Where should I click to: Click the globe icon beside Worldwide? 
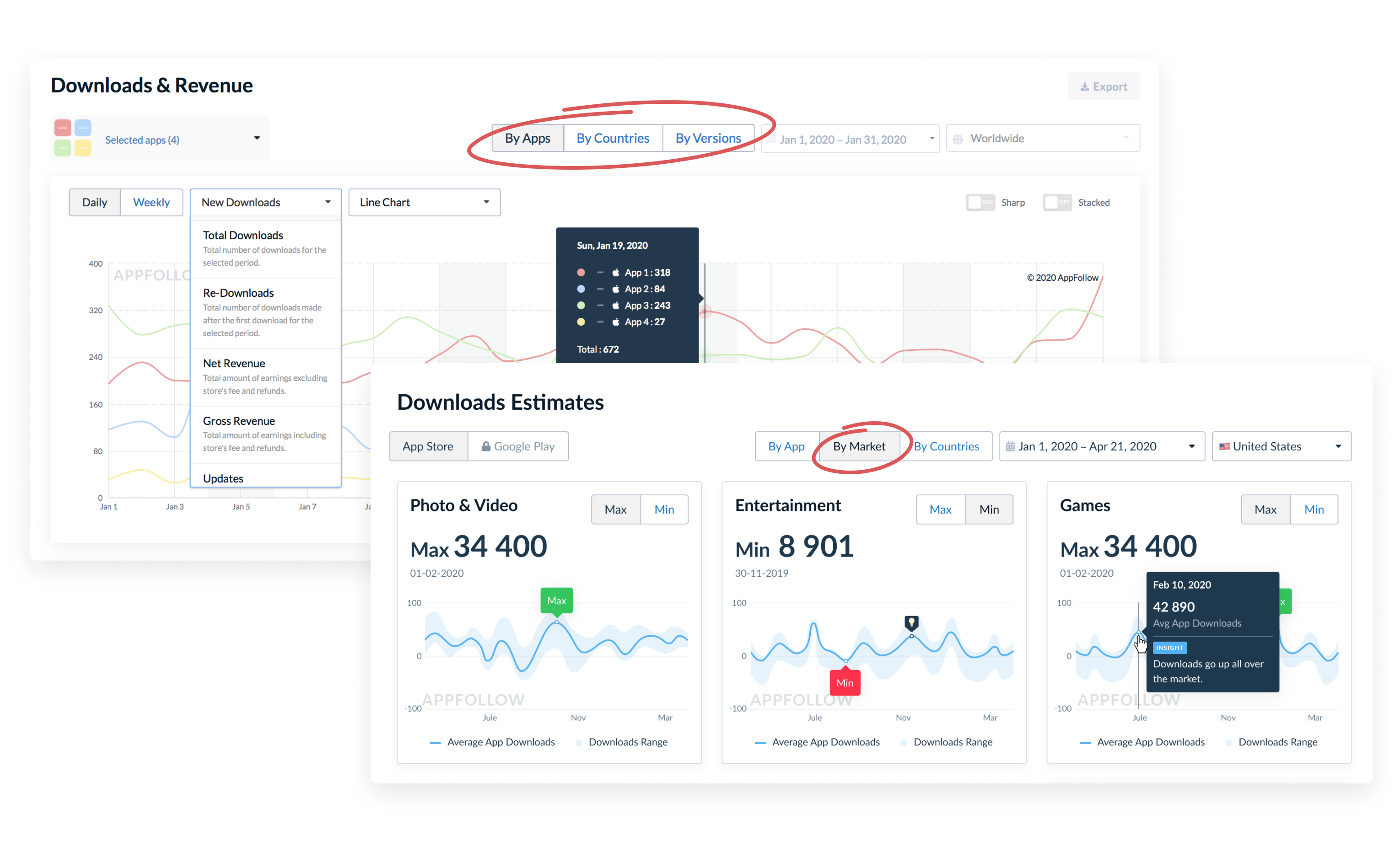(958, 139)
